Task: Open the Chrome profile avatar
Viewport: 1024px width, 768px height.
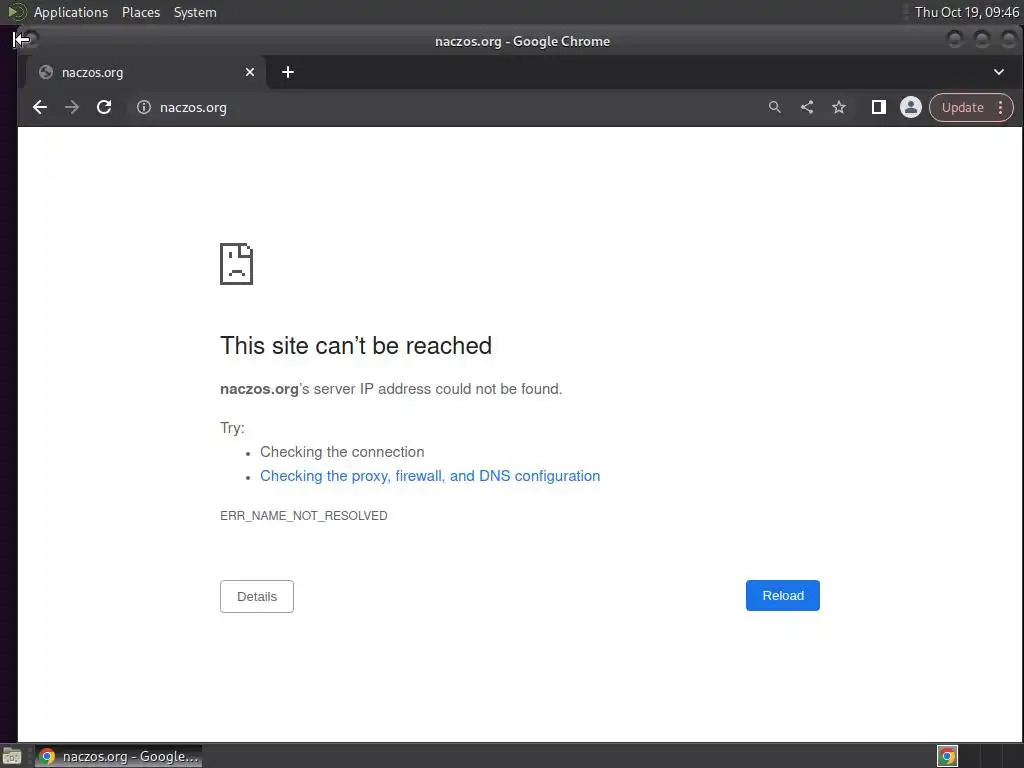Action: [x=910, y=108]
